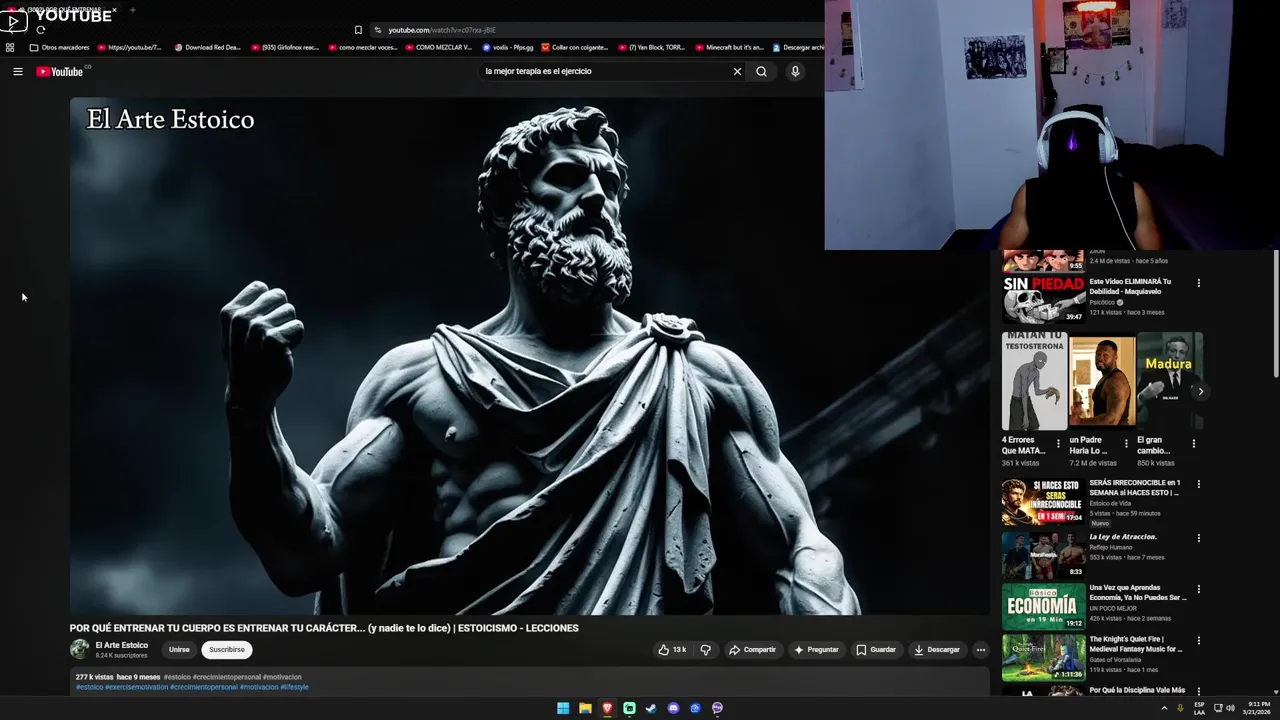Click Reflejo Humano channel name
Viewport: 1280px width, 720px height.
click(1111, 547)
